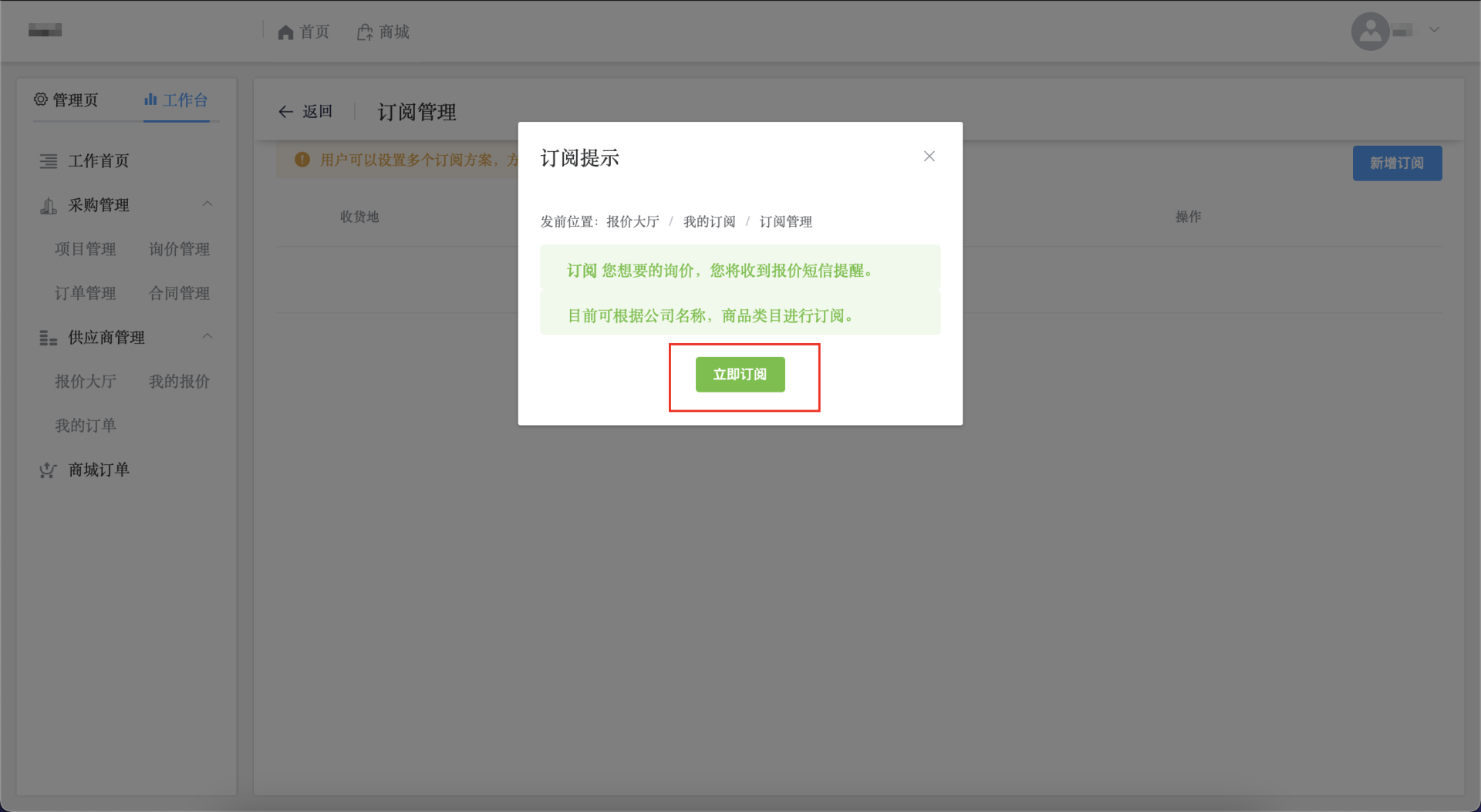This screenshot has width=1481, height=812.
Task: Open 商城订单 cart icon
Action: (x=49, y=470)
